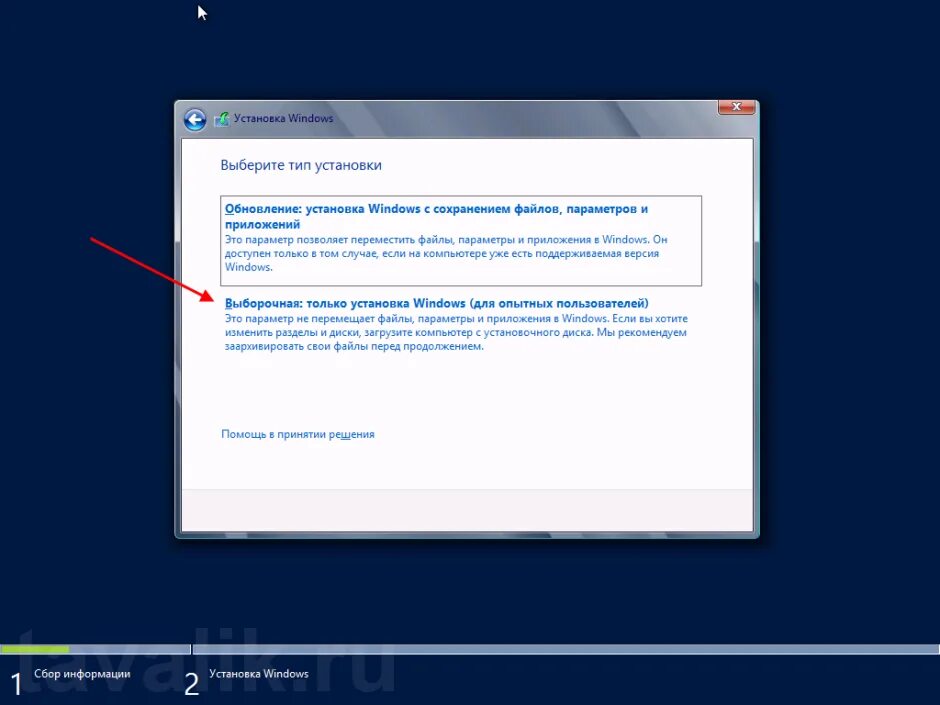
Task: Select Выборочная custom installation option
Action: coord(460,324)
